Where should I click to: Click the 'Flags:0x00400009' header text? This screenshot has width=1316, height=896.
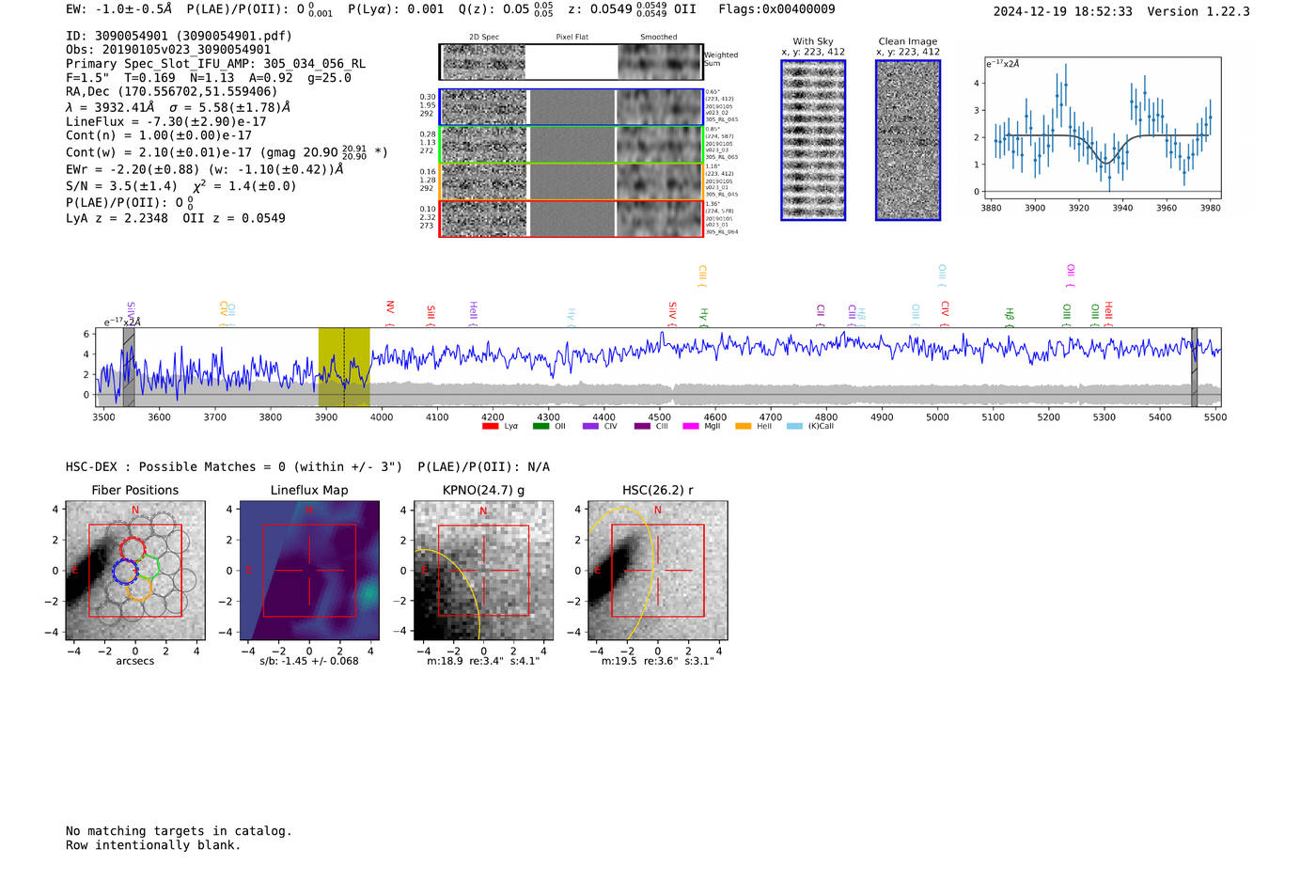(x=776, y=9)
